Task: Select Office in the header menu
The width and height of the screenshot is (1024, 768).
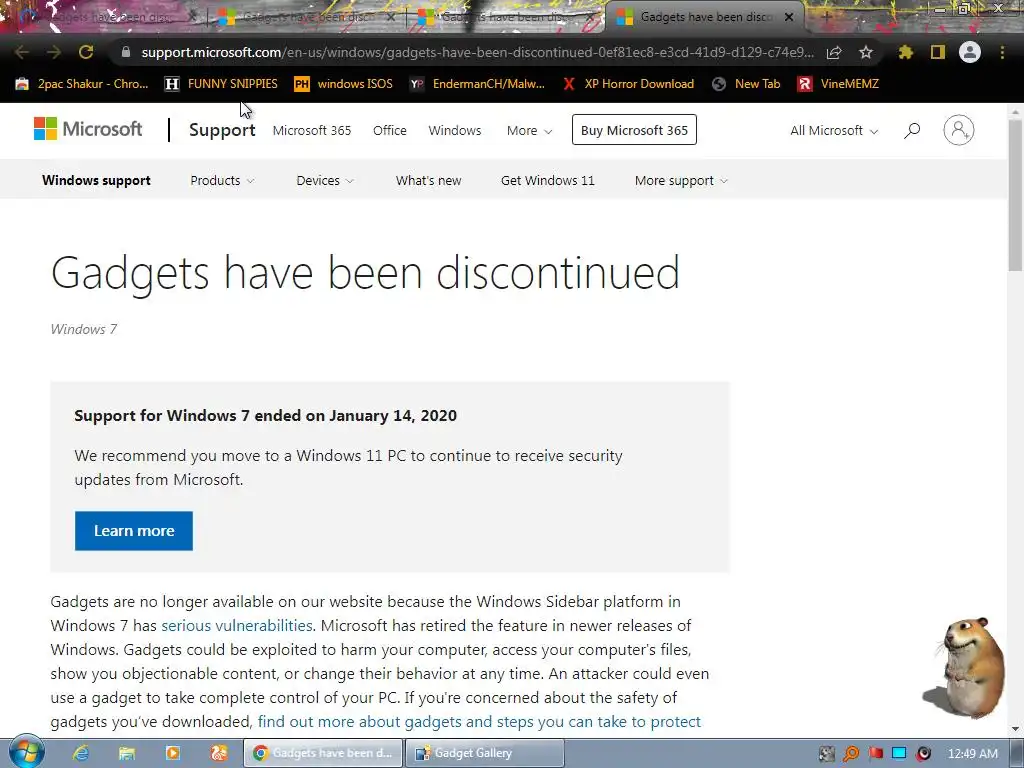Action: [x=390, y=131]
